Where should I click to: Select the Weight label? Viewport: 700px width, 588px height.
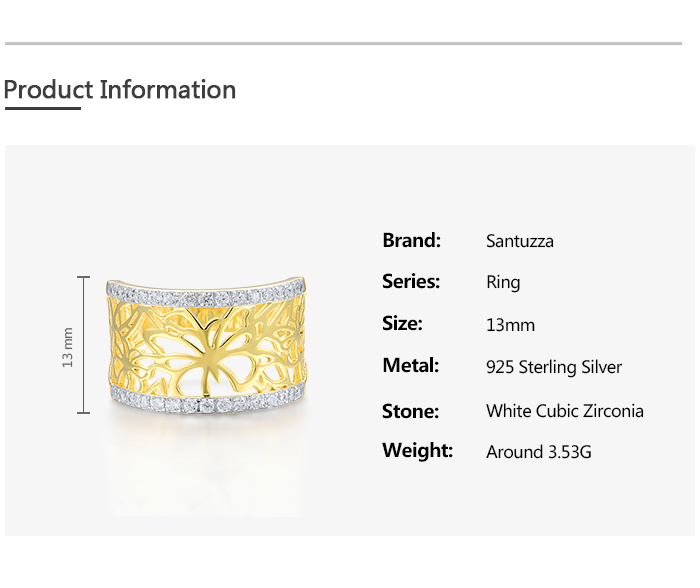point(417,451)
